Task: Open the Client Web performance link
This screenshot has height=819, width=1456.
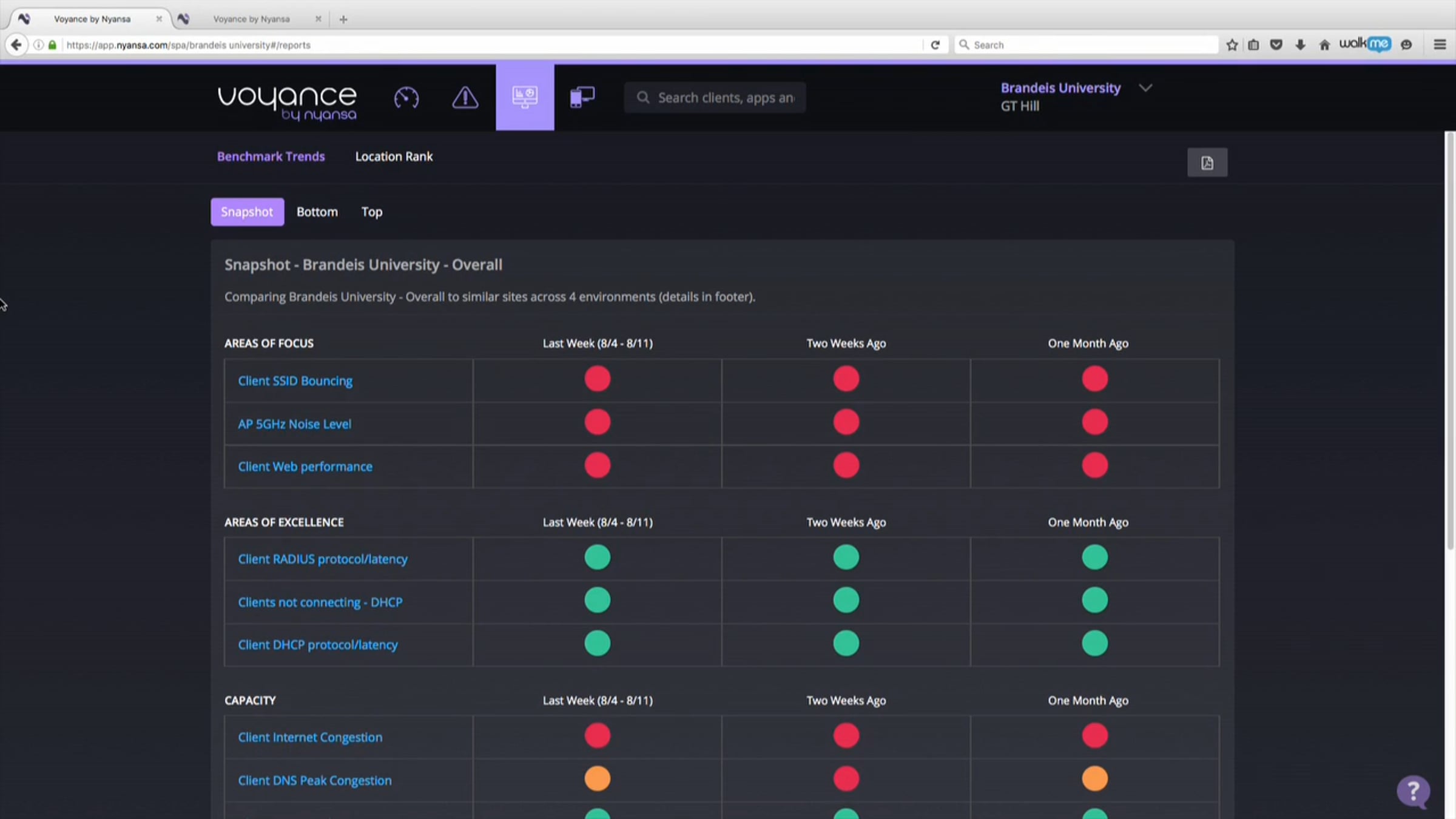Action: point(305,467)
